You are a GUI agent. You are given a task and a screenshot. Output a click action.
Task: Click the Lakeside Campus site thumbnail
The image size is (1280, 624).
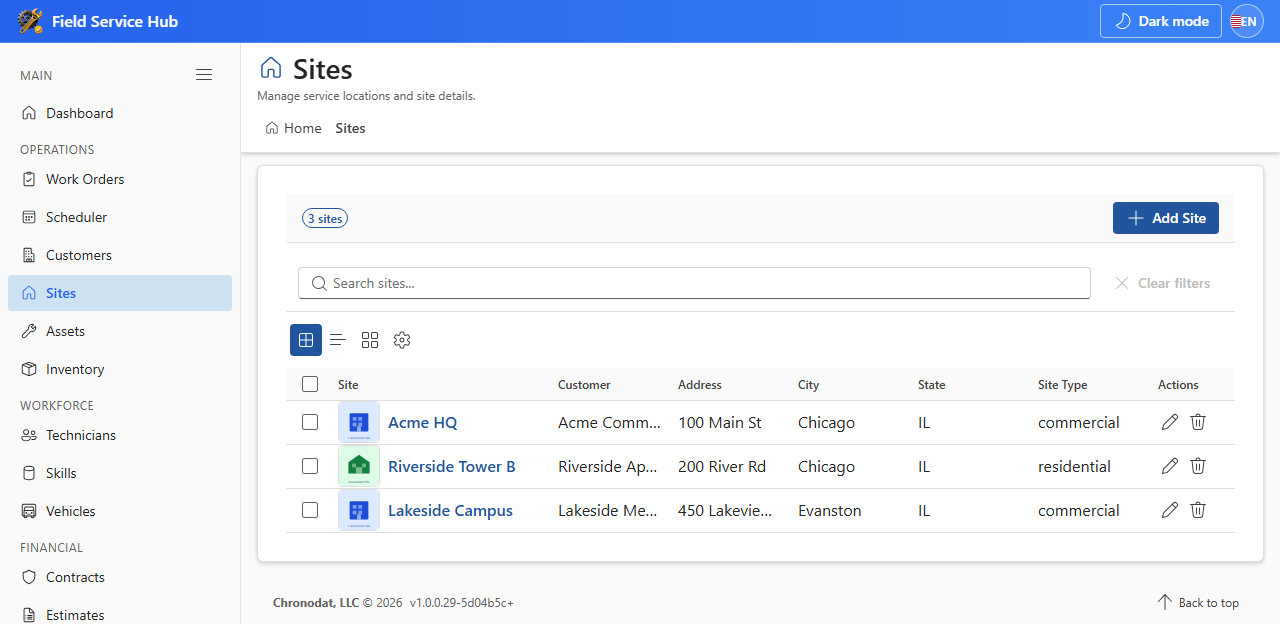359,510
